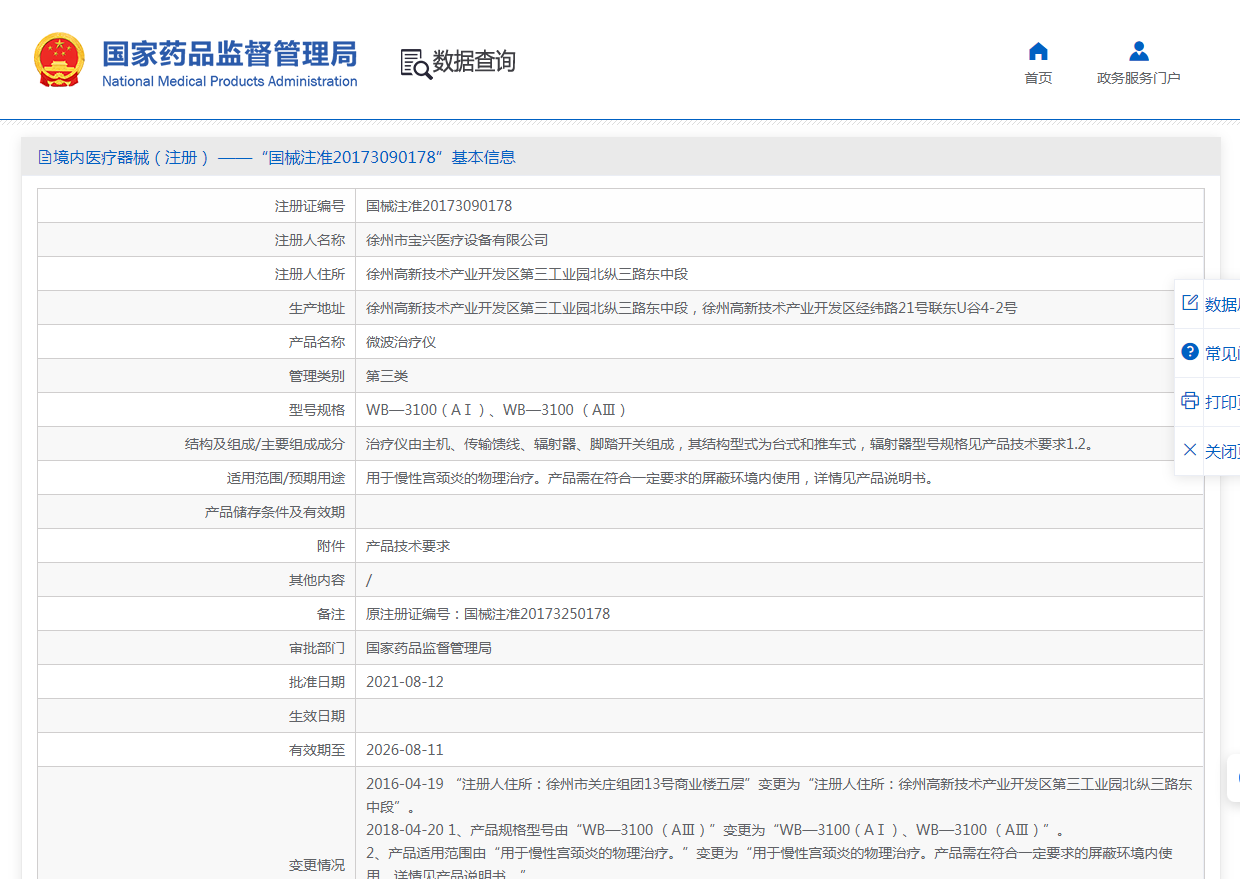Viewport: 1240px width, 879px height.
Task: Click 国家药品监督管理局 title
Action: point(229,53)
